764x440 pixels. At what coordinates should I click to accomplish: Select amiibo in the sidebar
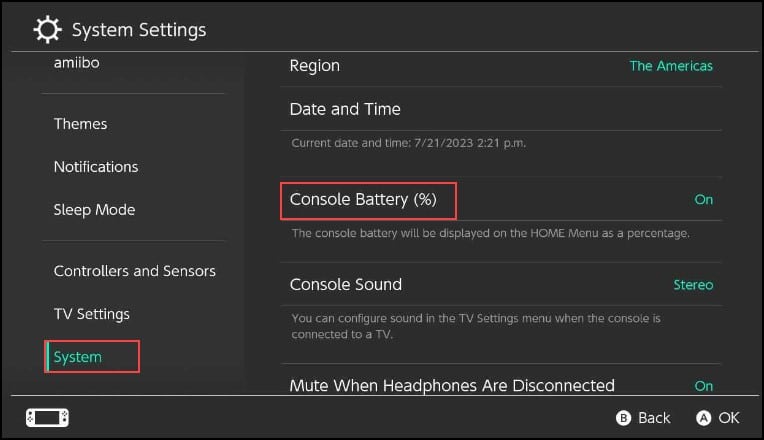[x=76, y=63]
